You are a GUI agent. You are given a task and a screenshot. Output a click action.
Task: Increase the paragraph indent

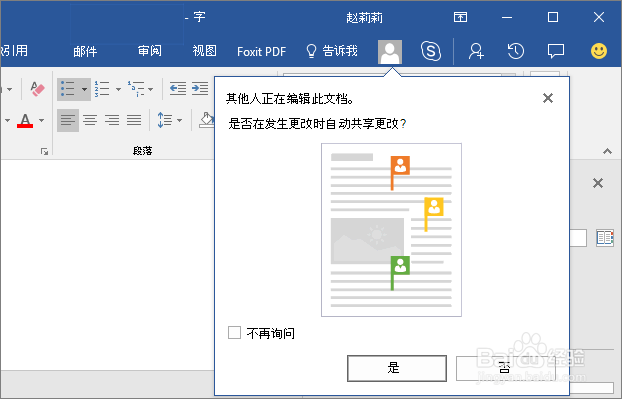[x=200, y=88]
